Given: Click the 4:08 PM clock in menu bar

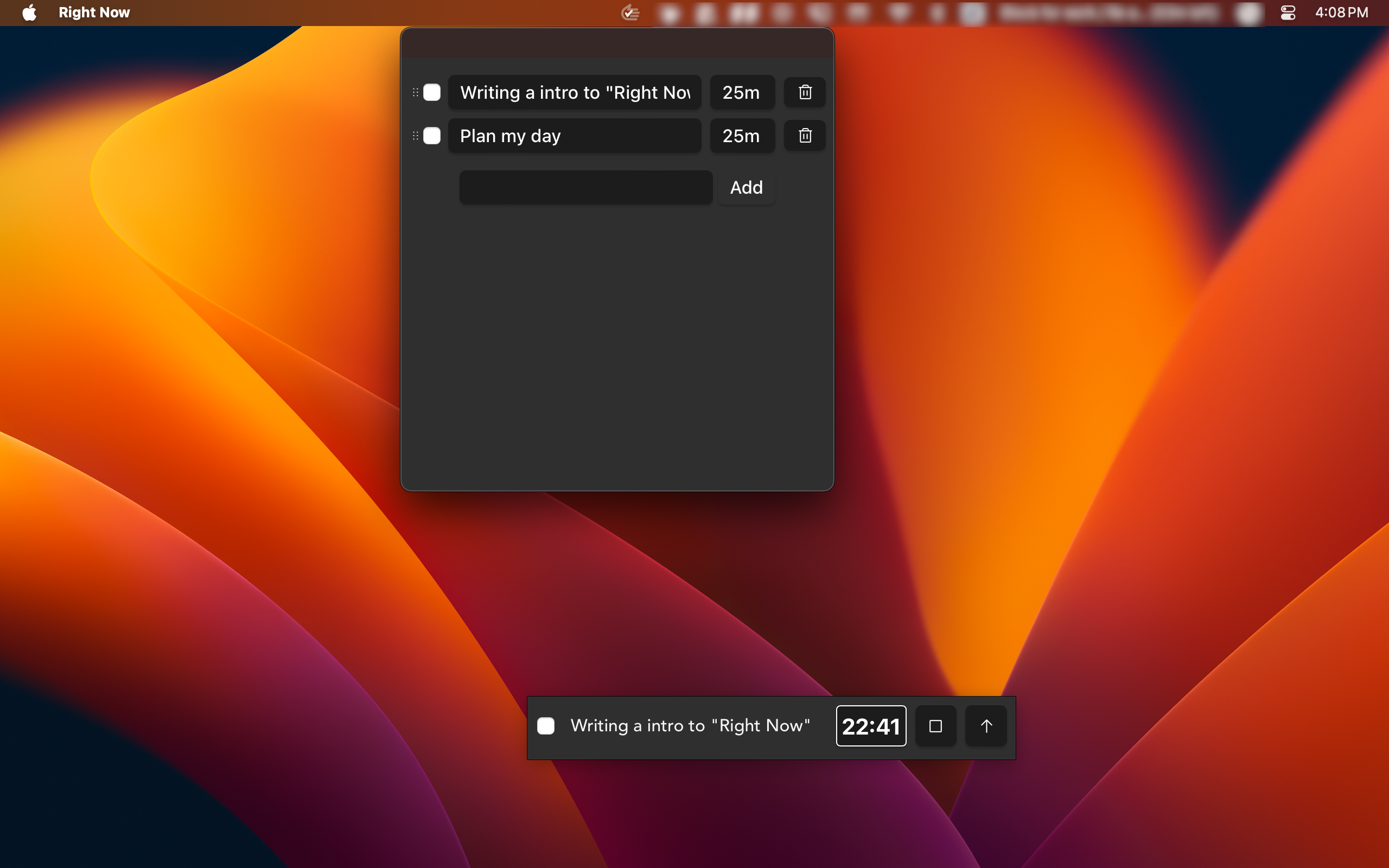Looking at the screenshot, I should [x=1341, y=12].
